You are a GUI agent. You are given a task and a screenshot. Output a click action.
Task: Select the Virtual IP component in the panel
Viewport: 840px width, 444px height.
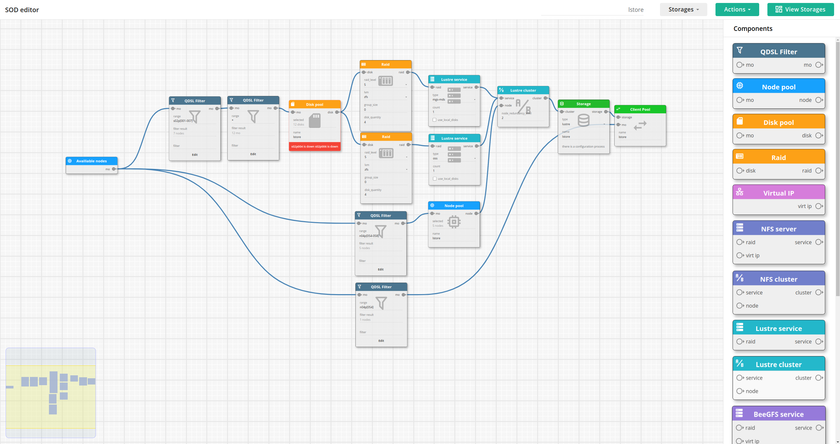point(779,192)
